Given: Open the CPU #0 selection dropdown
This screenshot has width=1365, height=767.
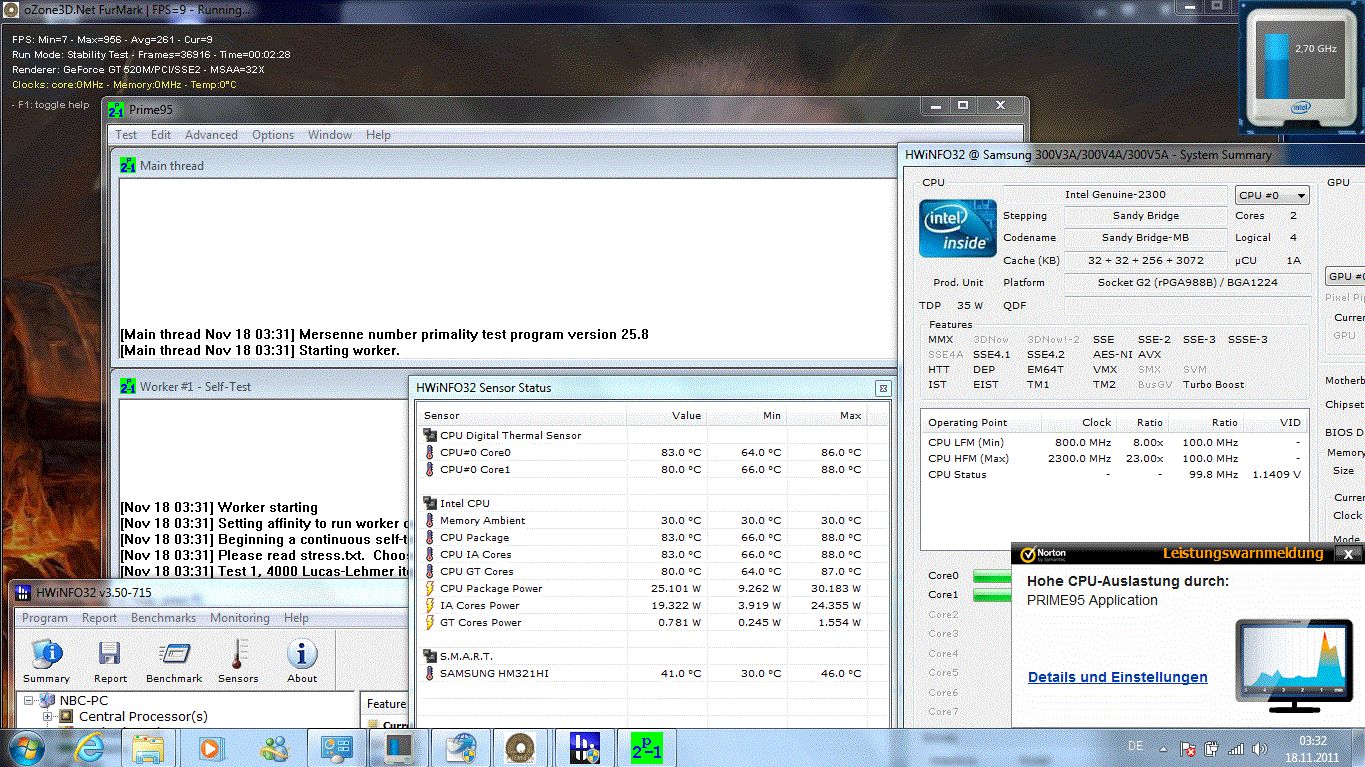Looking at the screenshot, I should pos(1272,195).
